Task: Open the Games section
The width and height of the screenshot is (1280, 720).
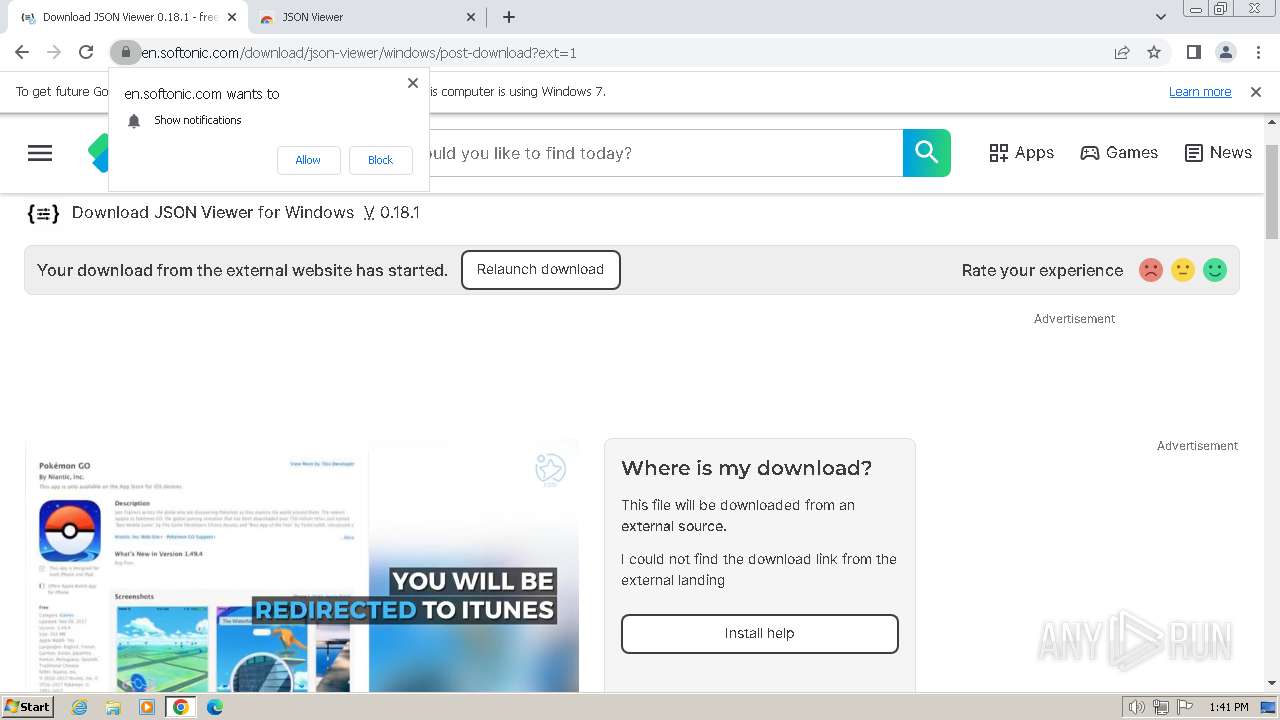Action: point(1119,153)
